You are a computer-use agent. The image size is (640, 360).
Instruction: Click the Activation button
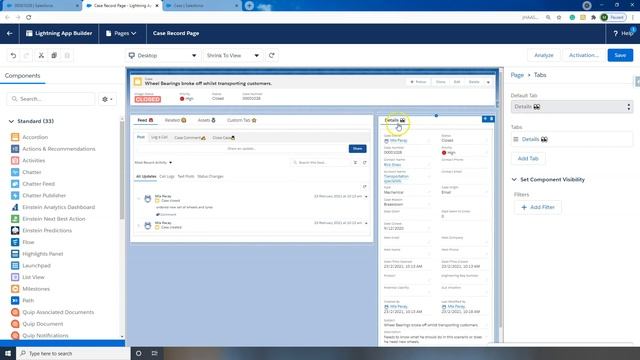point(584,55)
